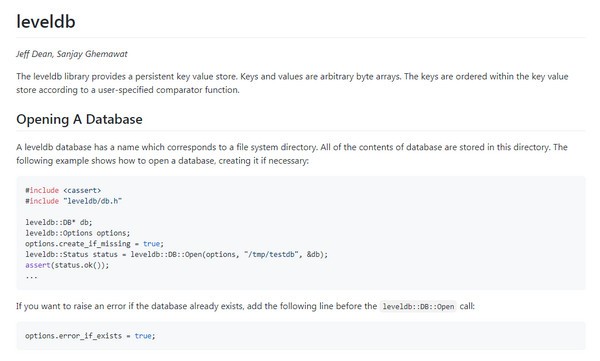Image resolution: width=600 pixels, height=361 pixels.
Task: Click the true keyword in error_if_exists line
Action: pos(143,336)
